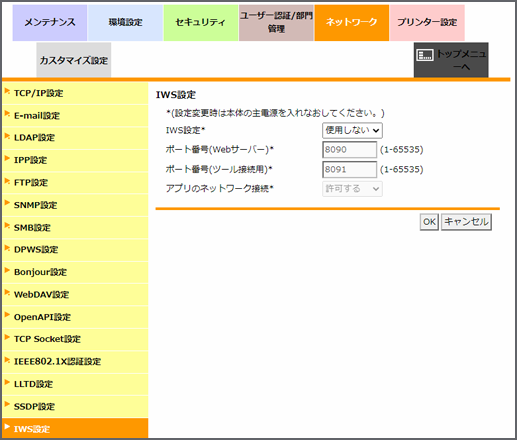Open the カスタマイズ設定 tab

point(74,60)
